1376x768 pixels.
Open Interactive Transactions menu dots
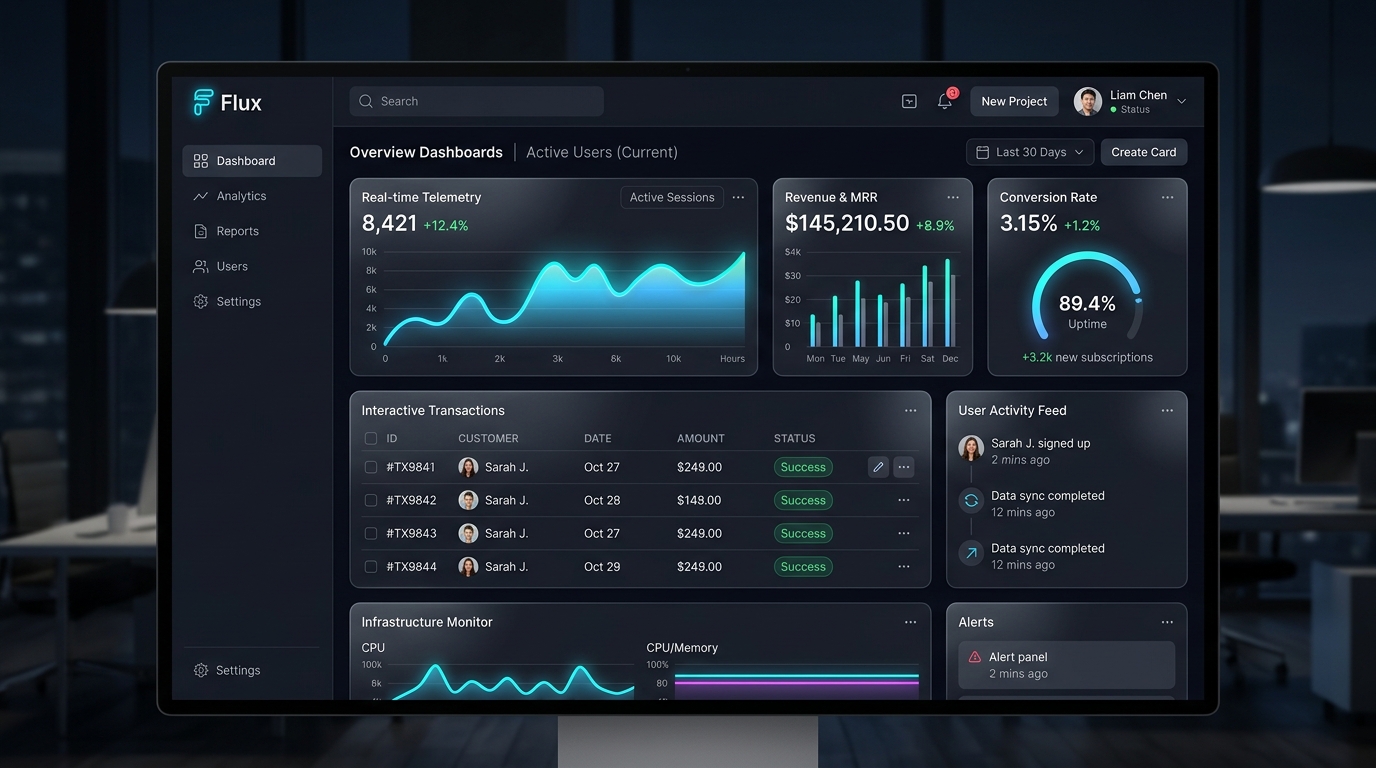pos(910,410)
